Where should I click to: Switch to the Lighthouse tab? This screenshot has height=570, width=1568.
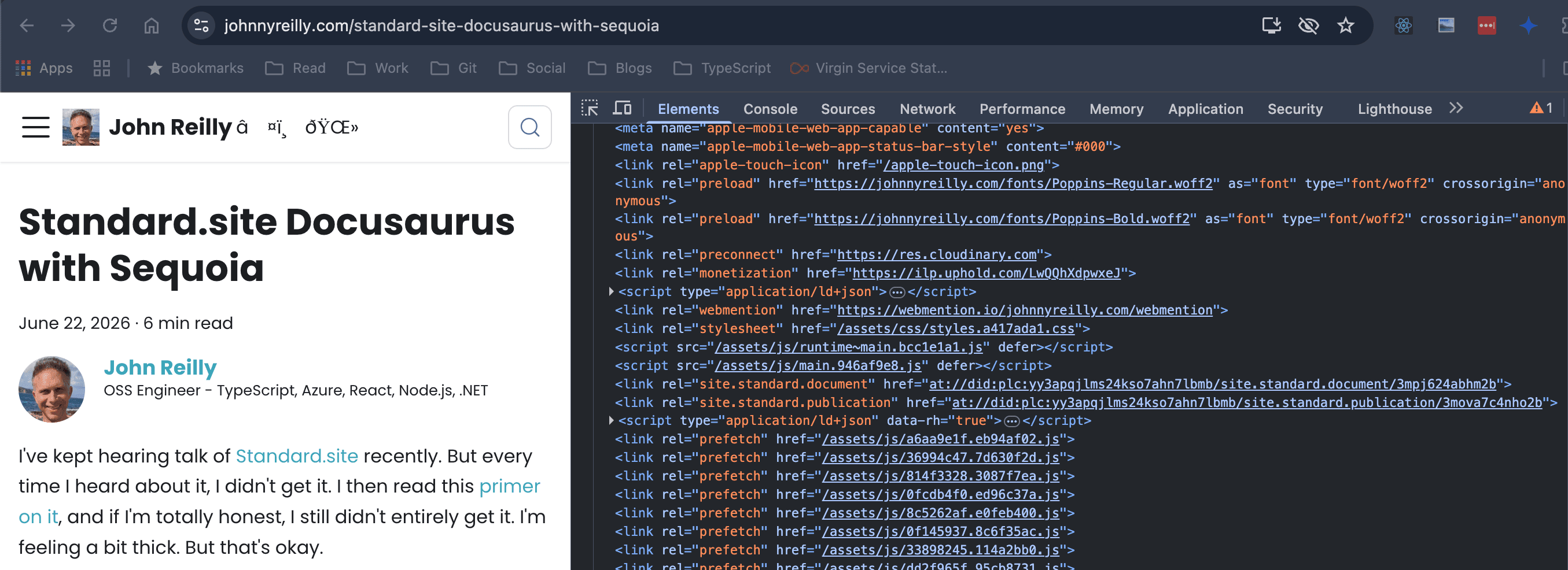1395,109
